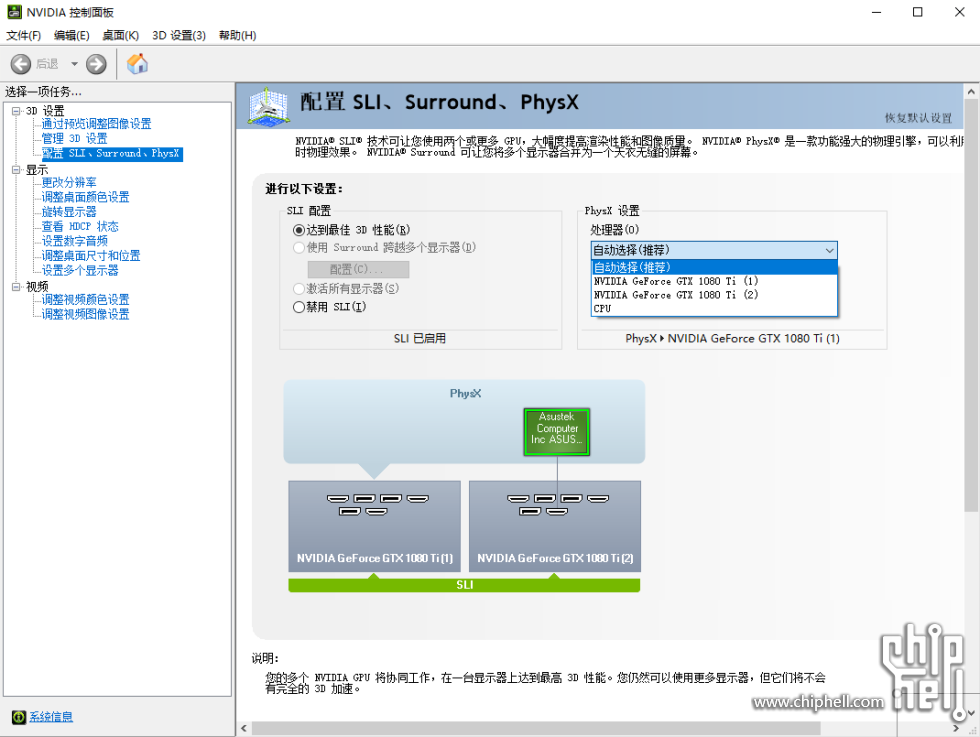Open 设置多个显示器 task
This screenshot has height=737, width=980.
(80, 271)
